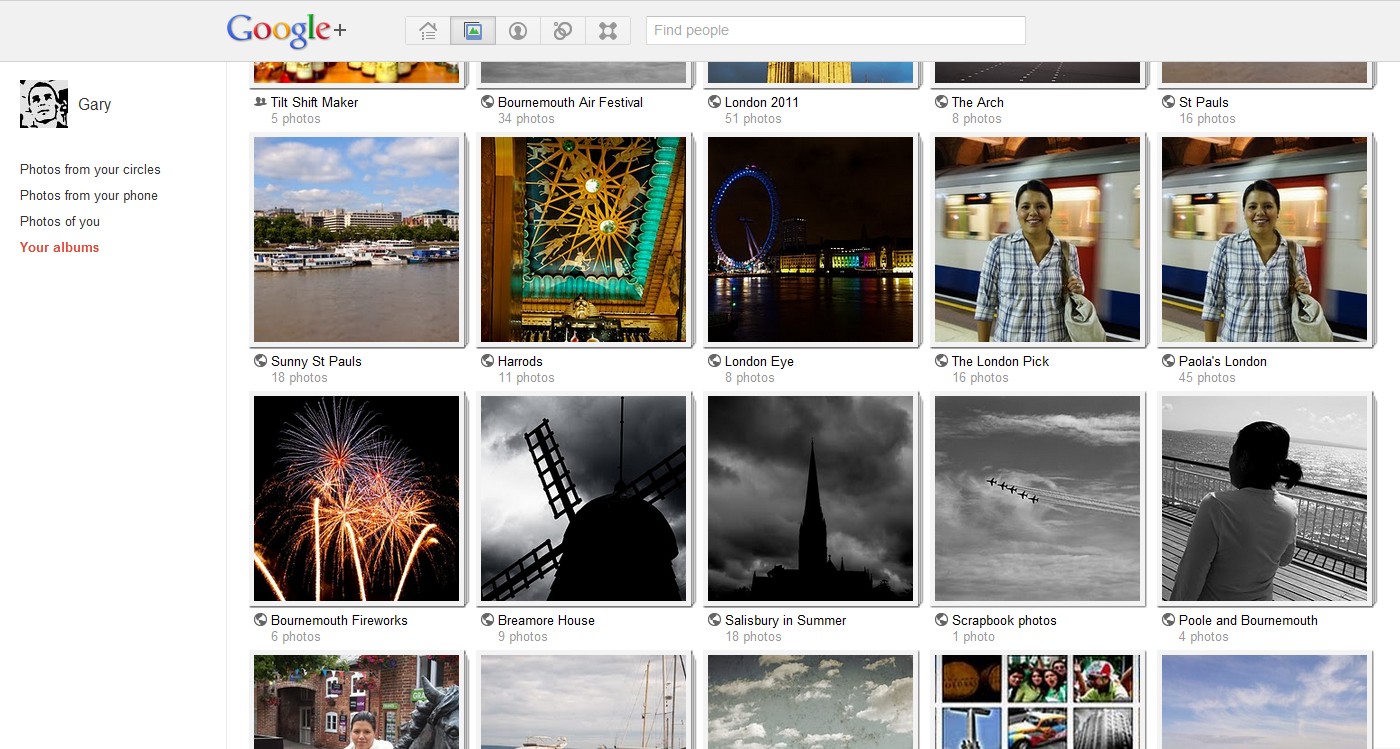Image resolution: width=1400 pixels, height=749 pixels.
Task: Click Gary's profile avatar
Action: pyautogui.click(x=44, y=104)
